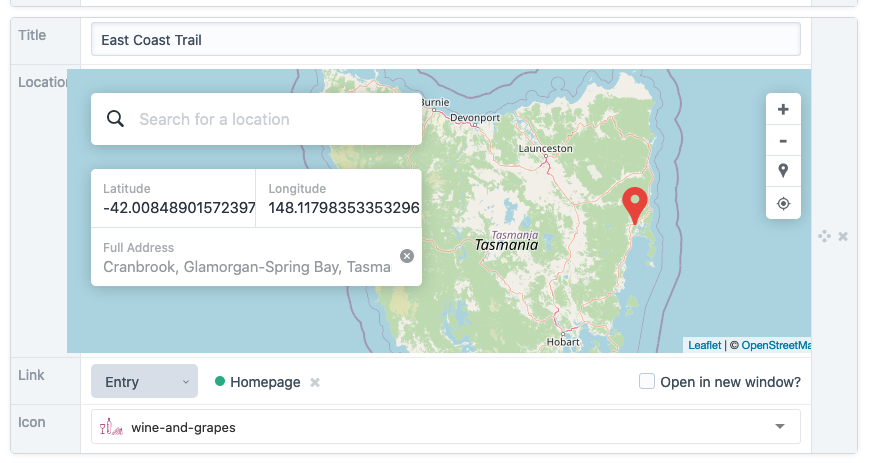Click the Icon field label
The width and height of the screenshot is (875, 463).
31,422
